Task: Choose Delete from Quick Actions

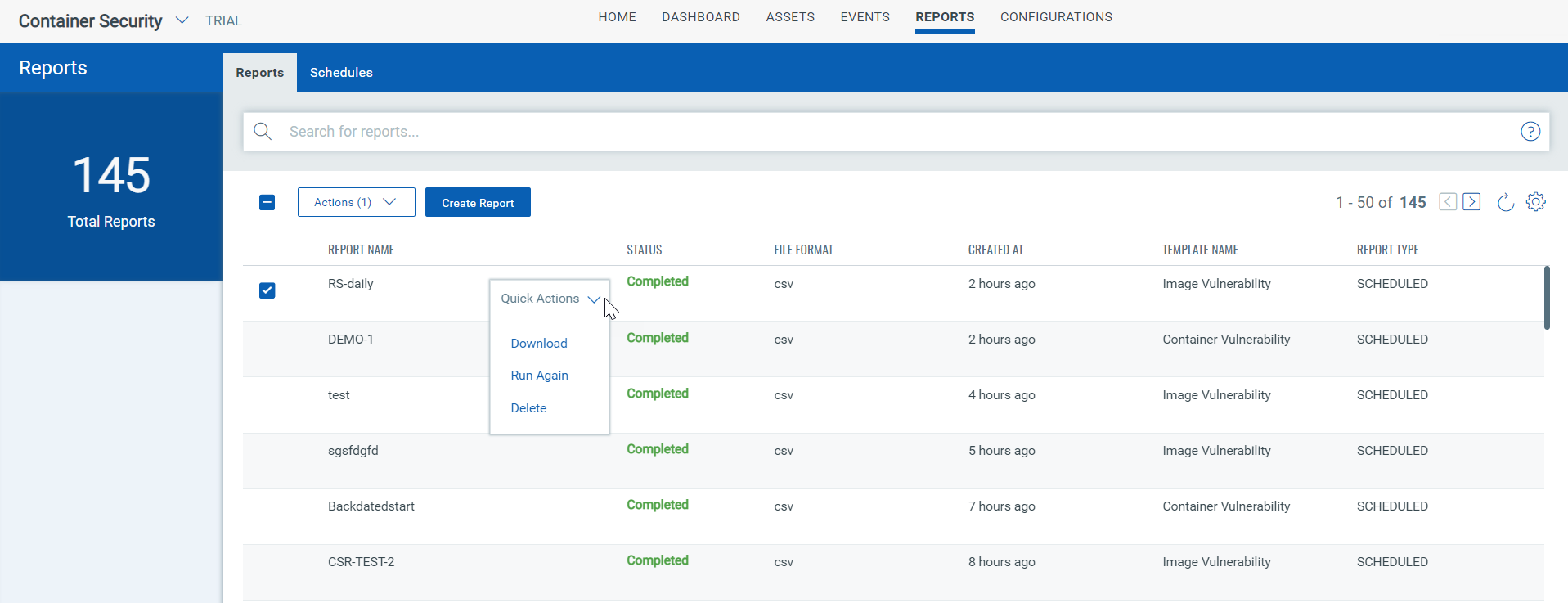Action: pos(528,408)
